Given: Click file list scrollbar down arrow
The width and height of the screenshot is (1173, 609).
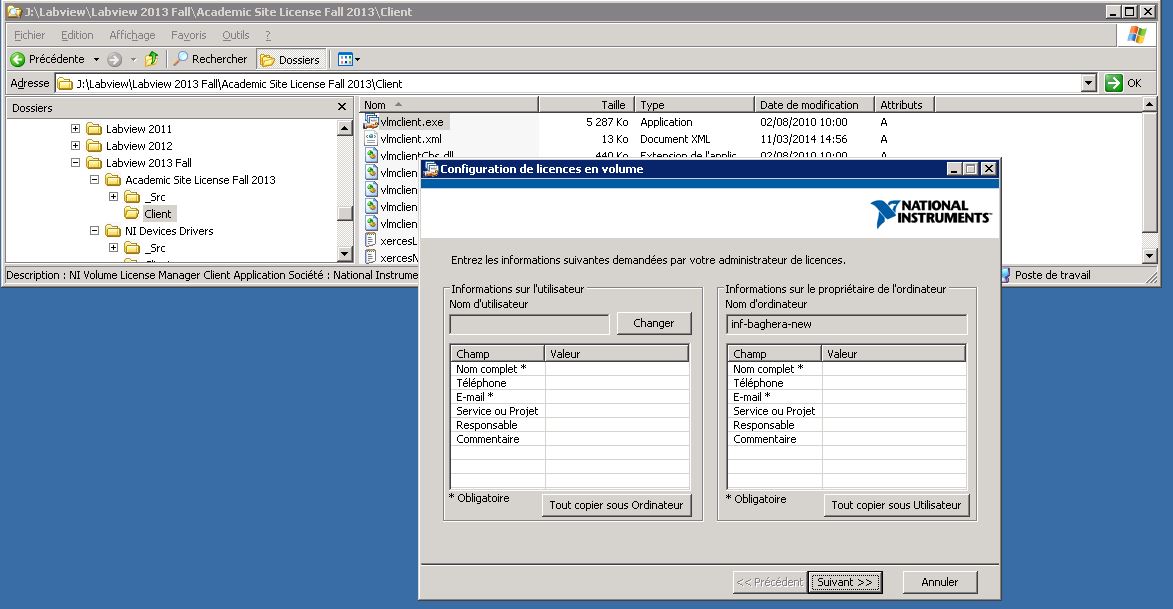Looking at the screenshot, I should pos(1150,255).
